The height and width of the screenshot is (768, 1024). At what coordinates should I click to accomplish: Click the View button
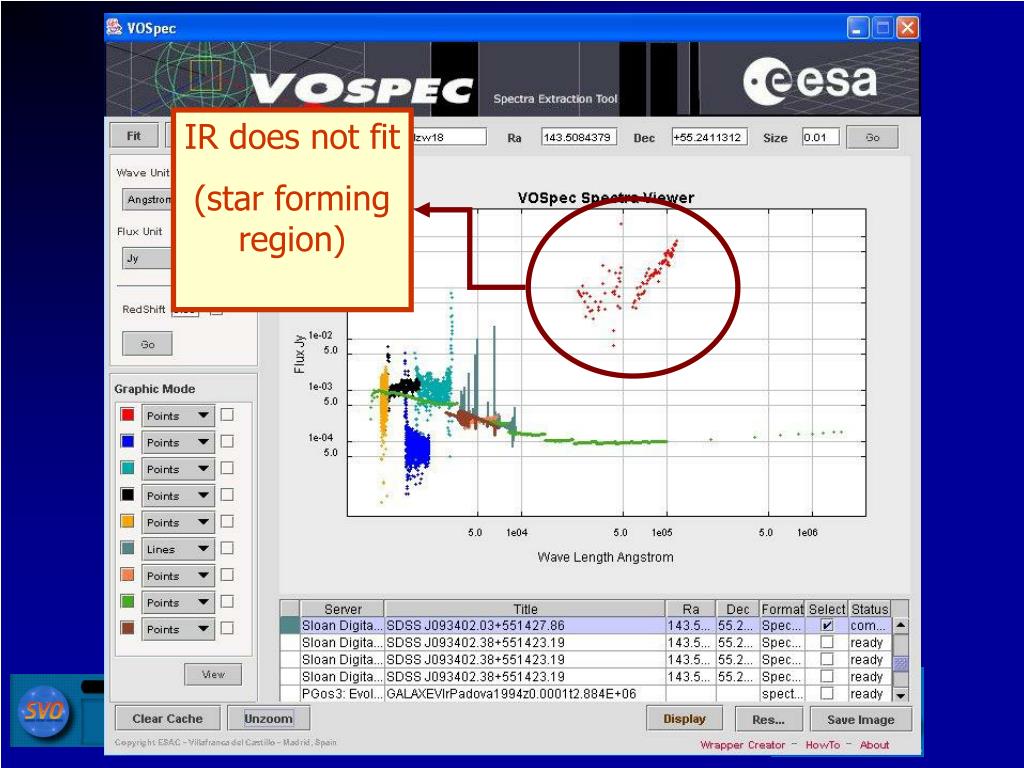coord(213,675)
